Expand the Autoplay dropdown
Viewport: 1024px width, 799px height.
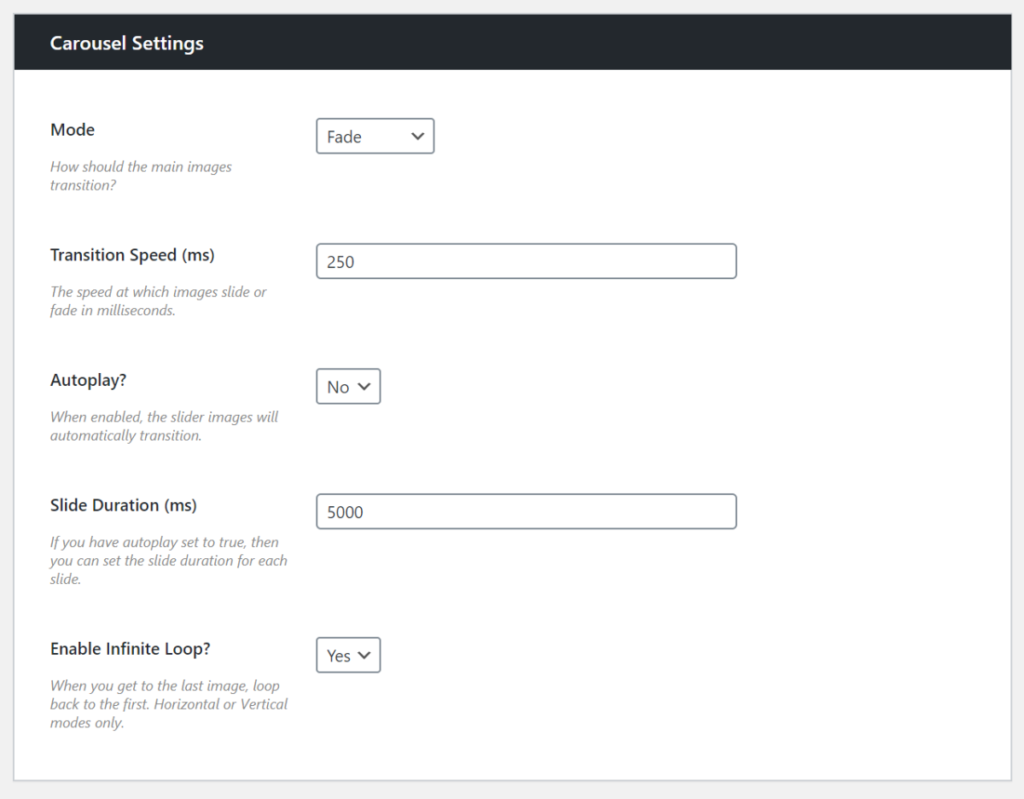[x=348, y=386]
